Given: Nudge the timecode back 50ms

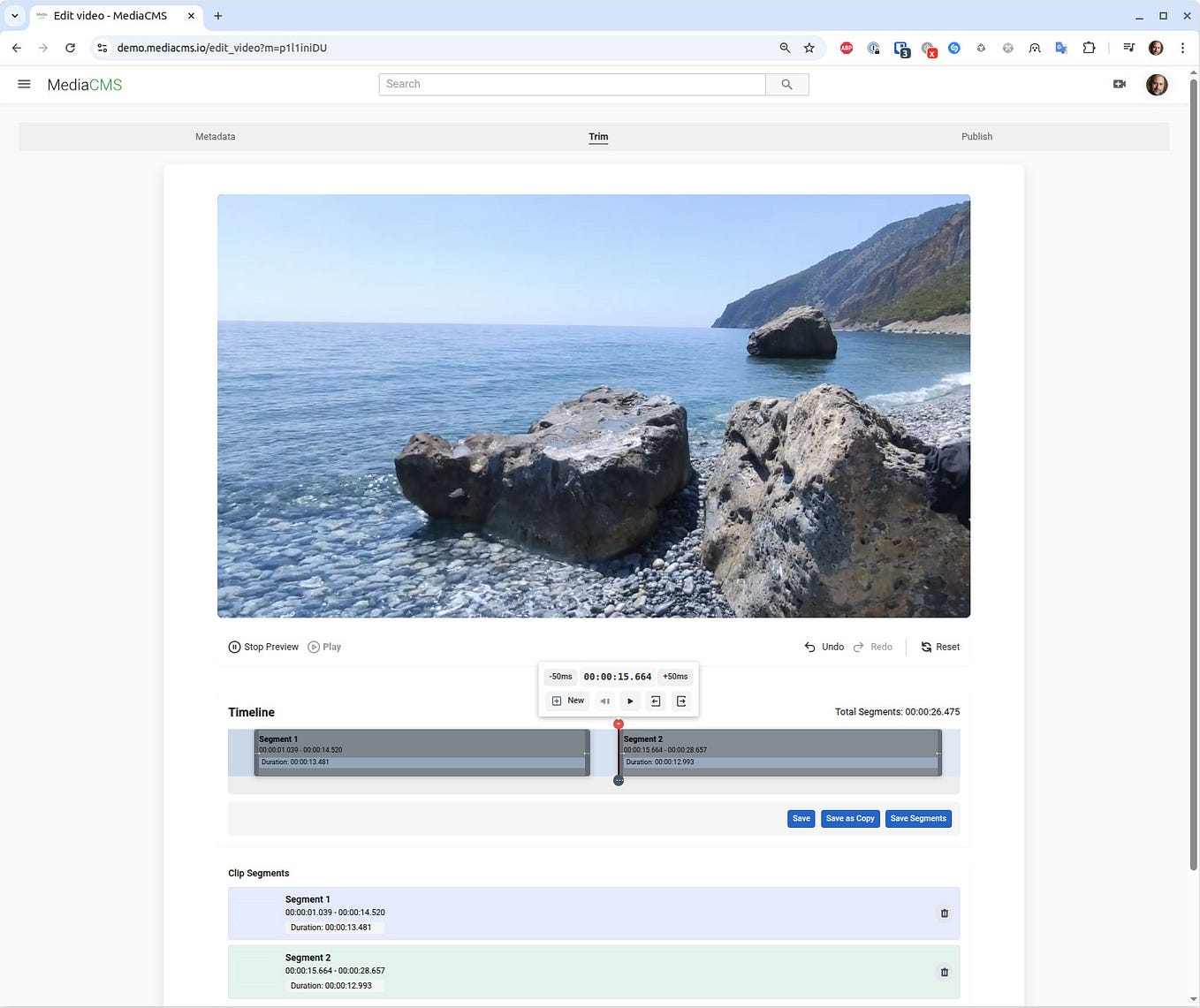Looking at the screenshot, I should click(560, 676).
